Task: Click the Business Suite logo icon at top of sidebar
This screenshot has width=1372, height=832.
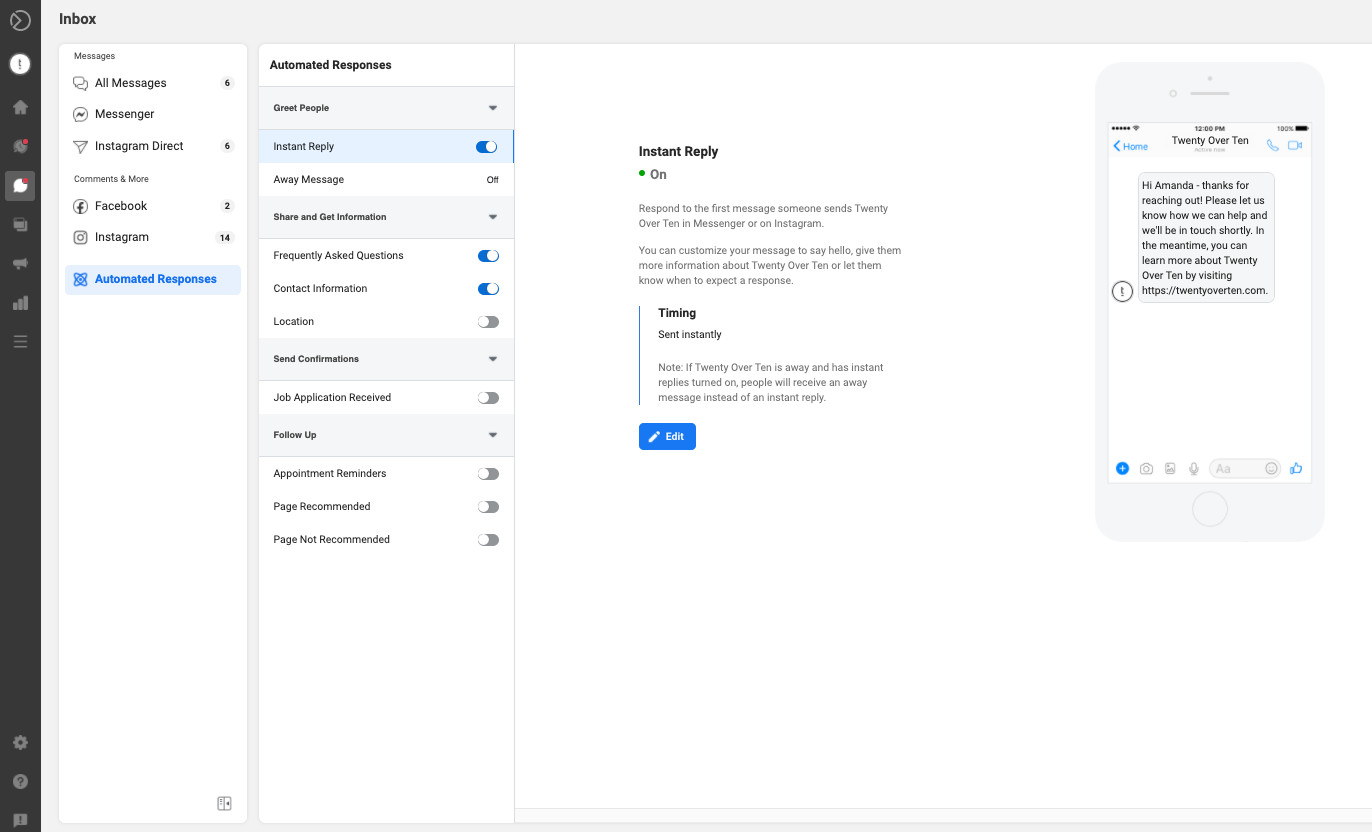Action: (x=20, y=20)
